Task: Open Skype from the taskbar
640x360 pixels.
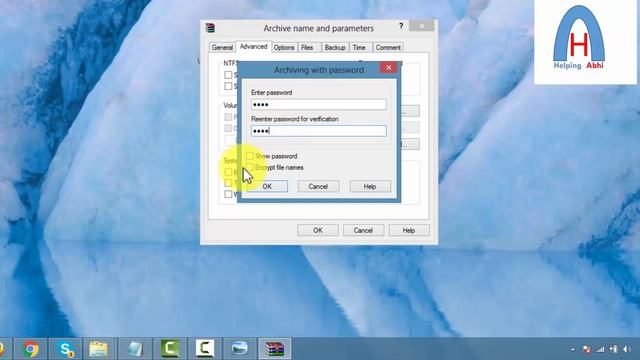Action: click(66, 349)
